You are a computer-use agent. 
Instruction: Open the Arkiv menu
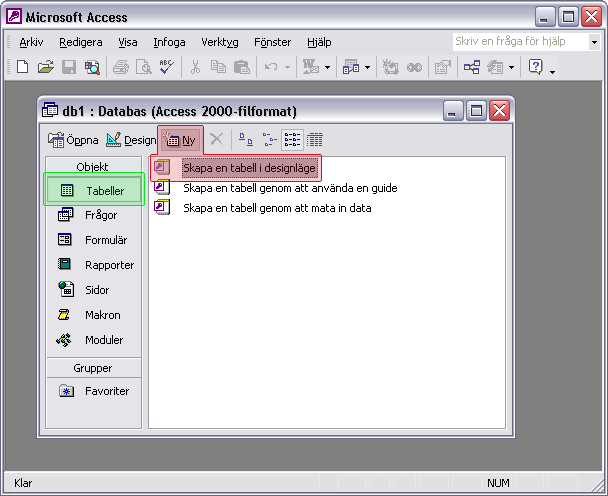[31, 42]
